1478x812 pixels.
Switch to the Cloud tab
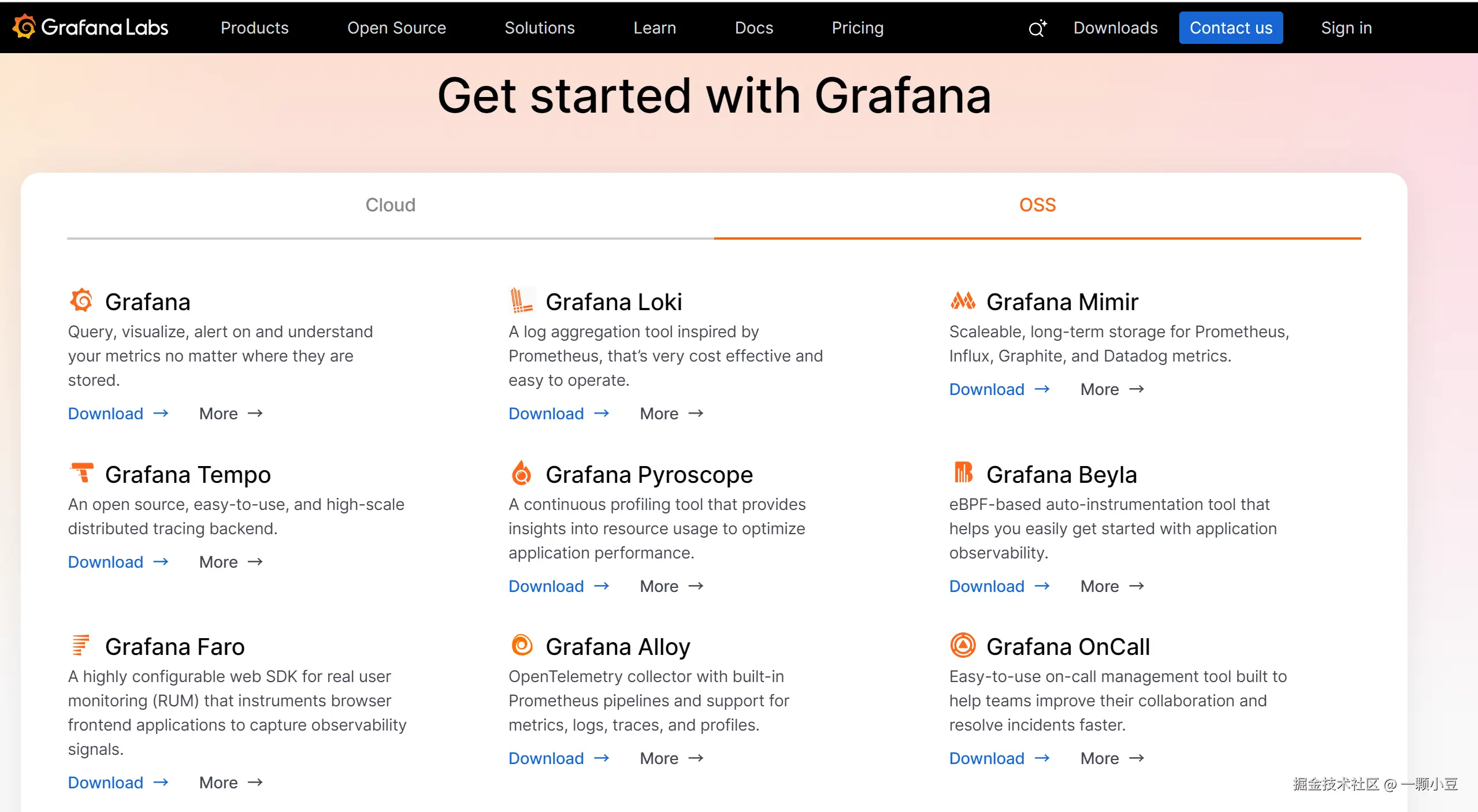[390, 205]
